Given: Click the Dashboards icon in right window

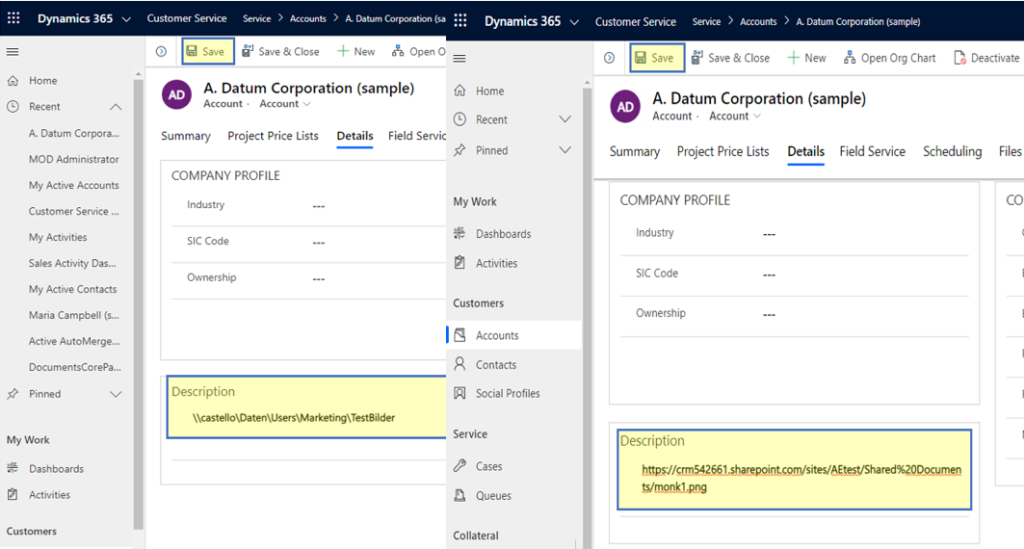Looking at the screenshot, I should (x=460, y=233).
